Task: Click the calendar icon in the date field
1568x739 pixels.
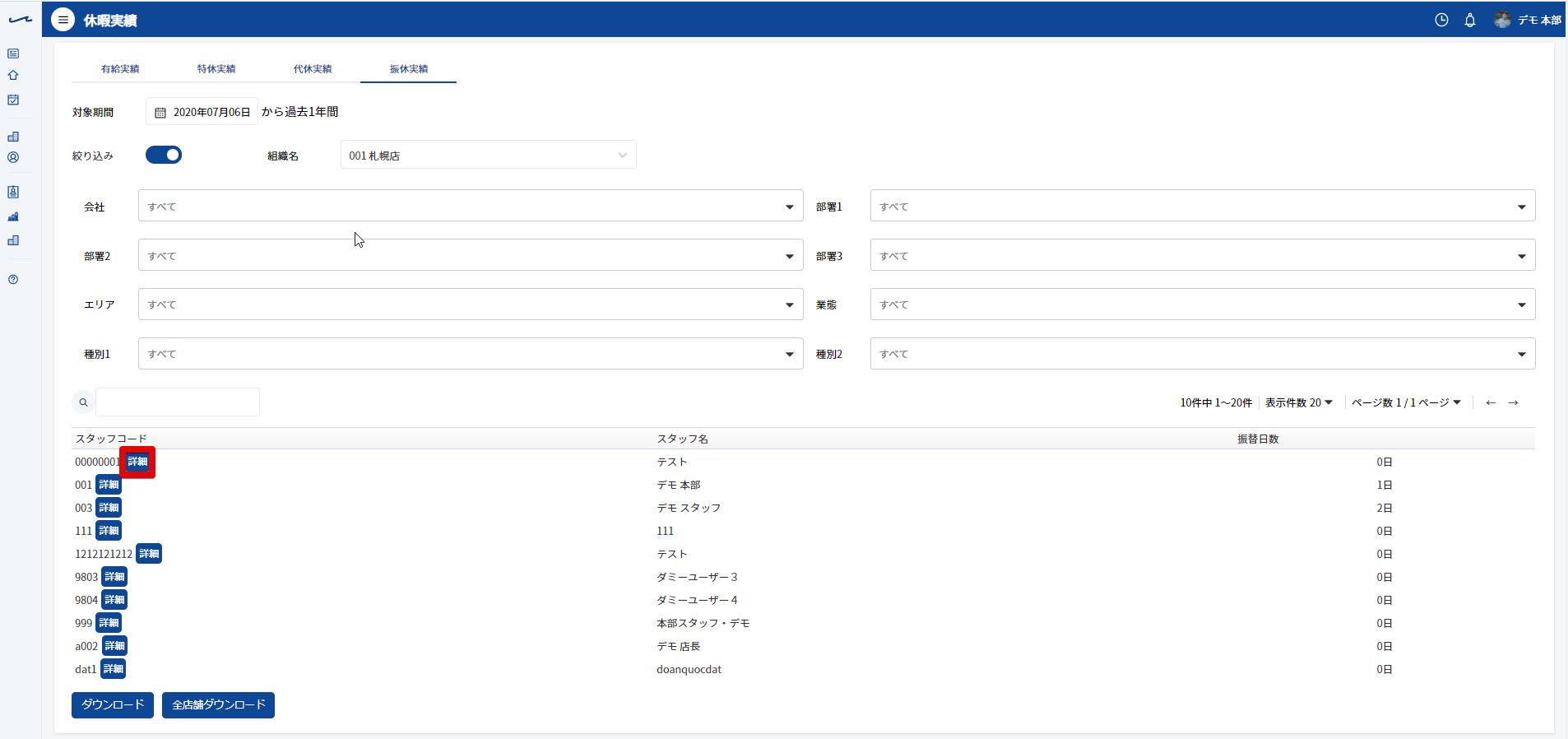Action: (160, 113)
